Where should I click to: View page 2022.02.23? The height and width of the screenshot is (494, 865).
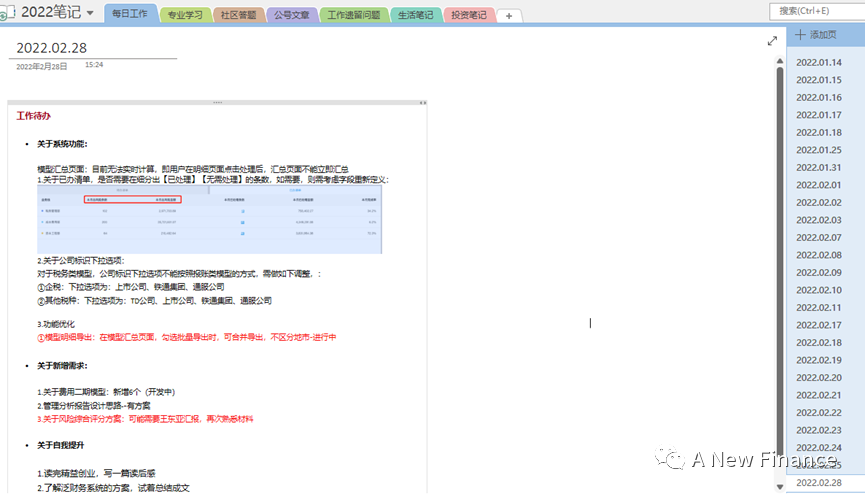(x=819, y=431)
